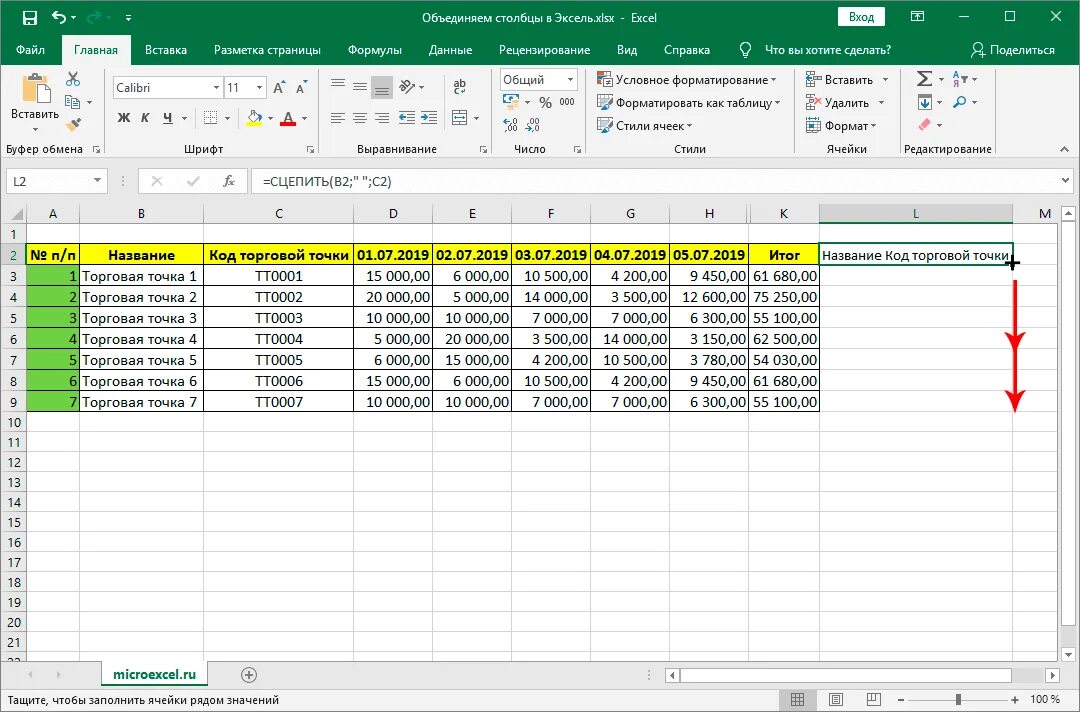The height and width of the screenshot is (712, 1080).
Task: Toggle wrap text
Action: 459,86
